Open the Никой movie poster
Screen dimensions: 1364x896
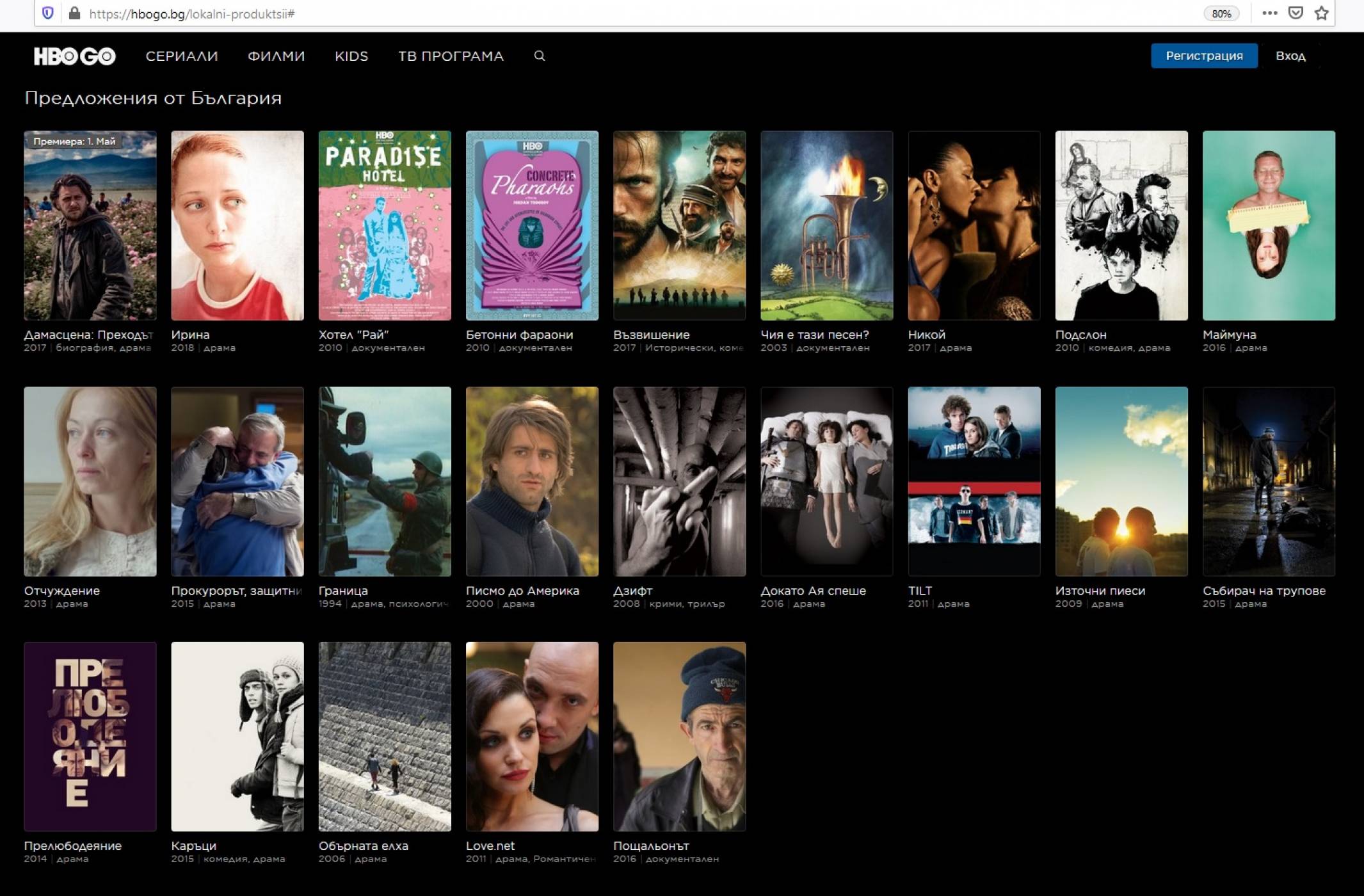coord(974,225)
